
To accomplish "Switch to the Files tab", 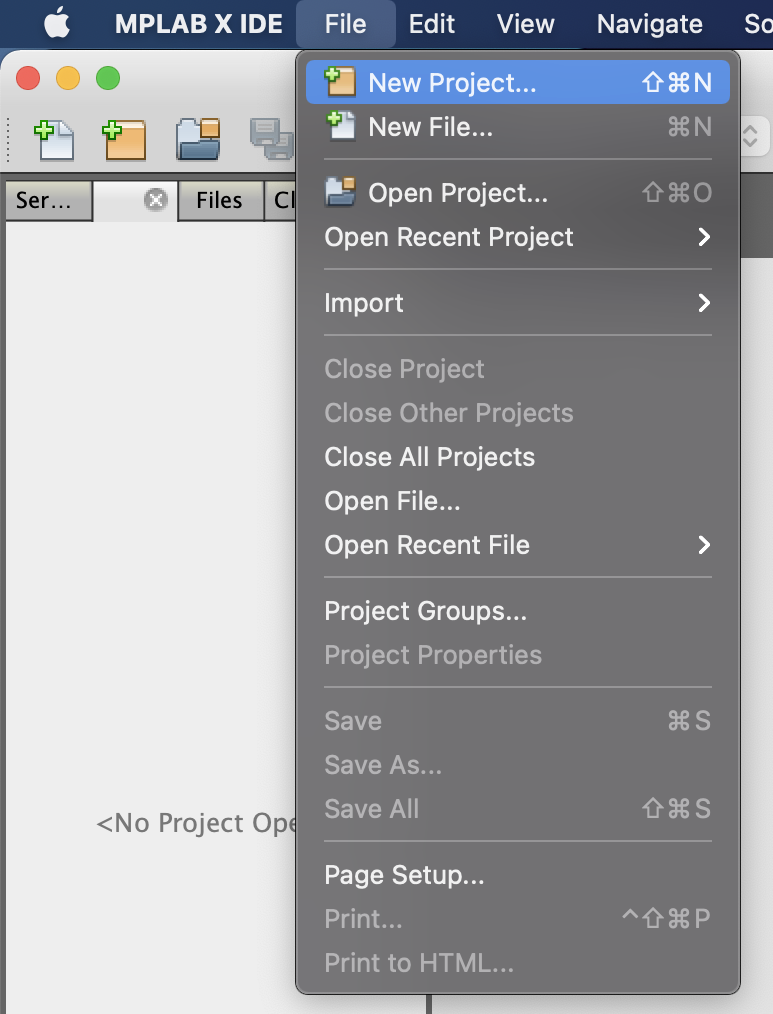I will coord(219,200).
